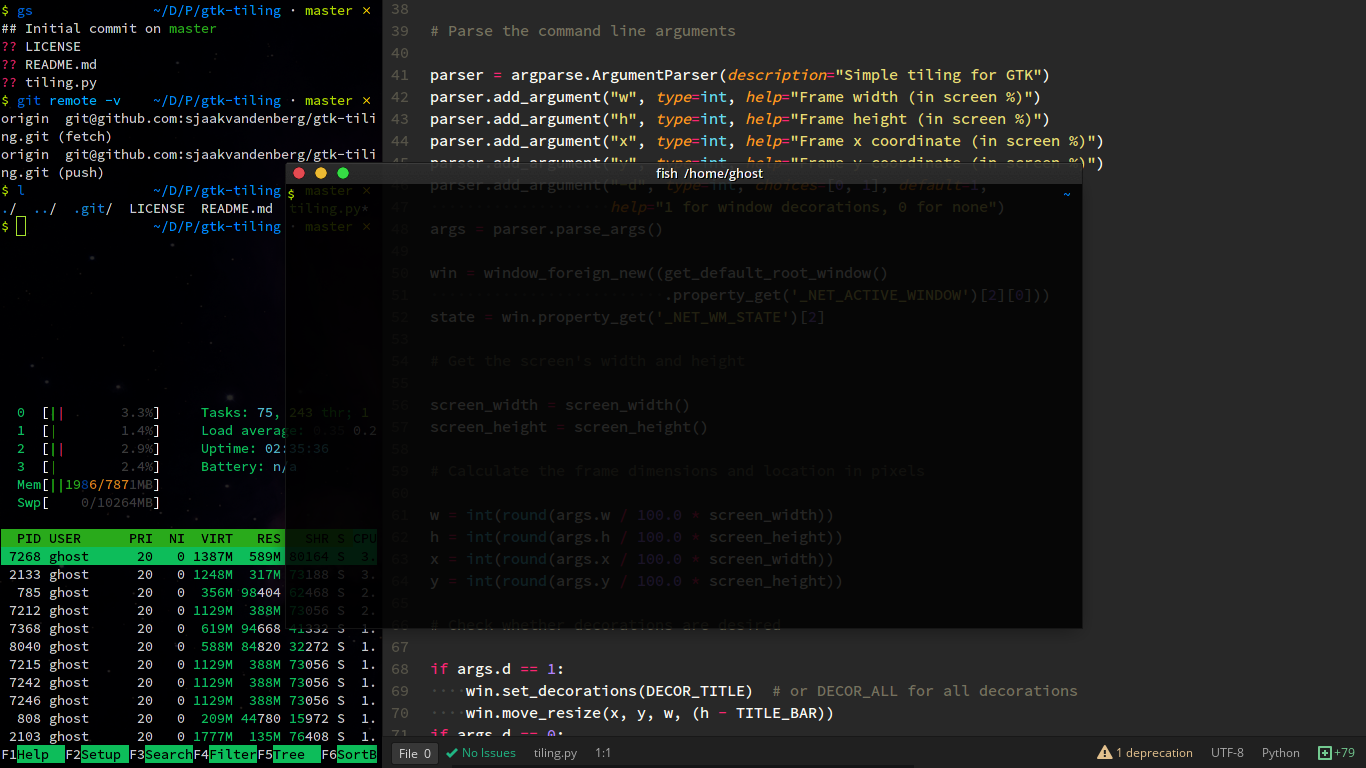This screenshot has width=1366, height=768.
Task: Select htop process row with PID 2103
Action: (189, 737)
